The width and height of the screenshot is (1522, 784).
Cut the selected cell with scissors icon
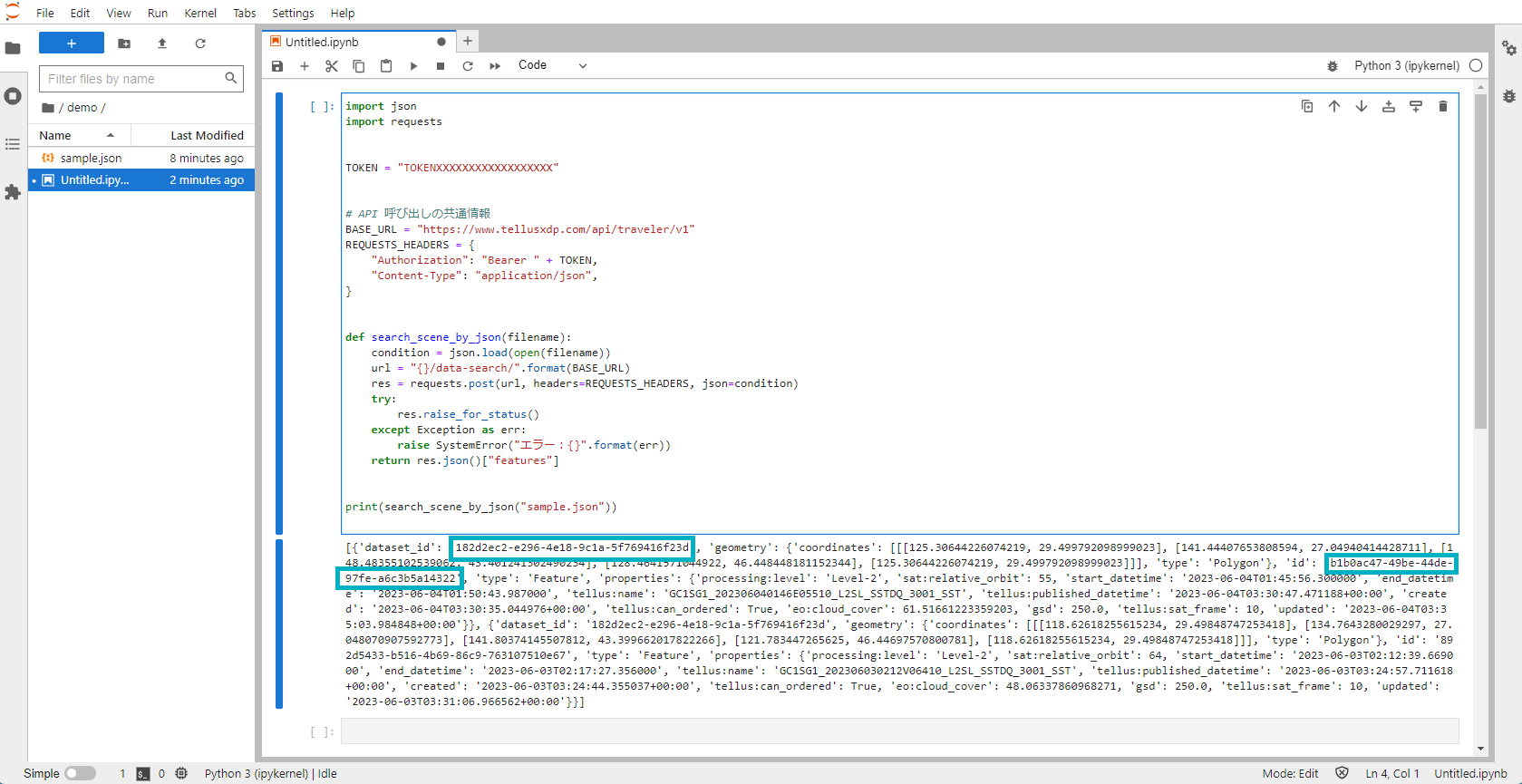(332, 66)
